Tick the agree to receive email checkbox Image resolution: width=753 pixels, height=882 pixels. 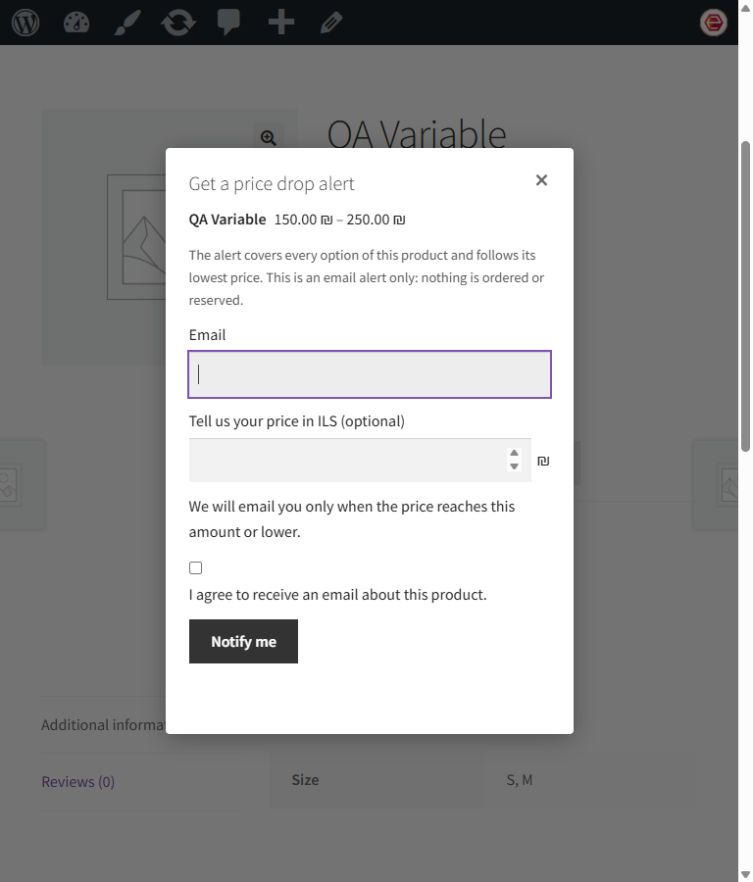[196, 568]
